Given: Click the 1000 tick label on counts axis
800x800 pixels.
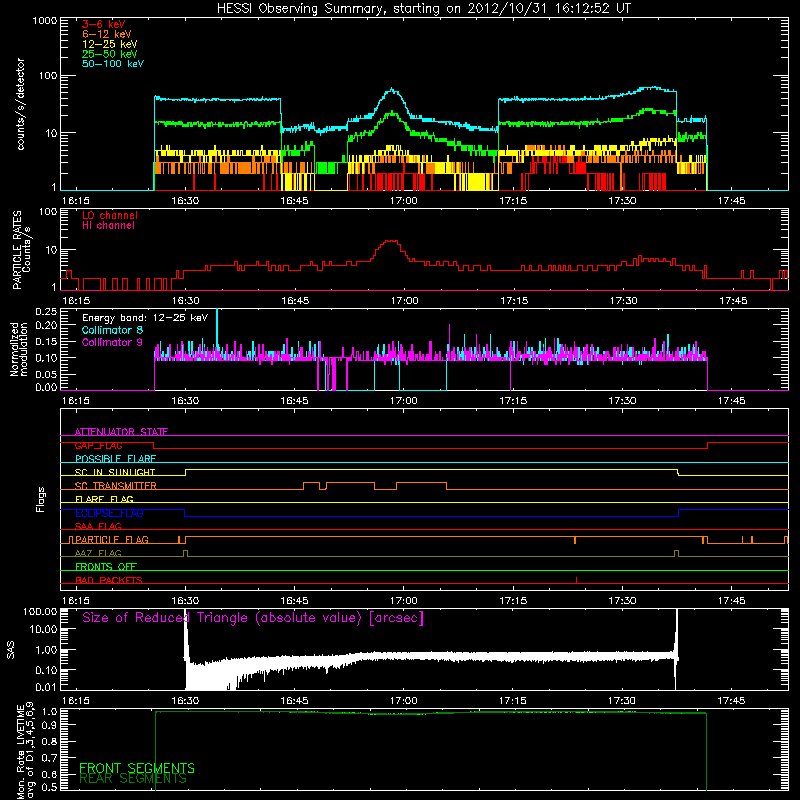Looking at the screenshot, I should 44,21.
